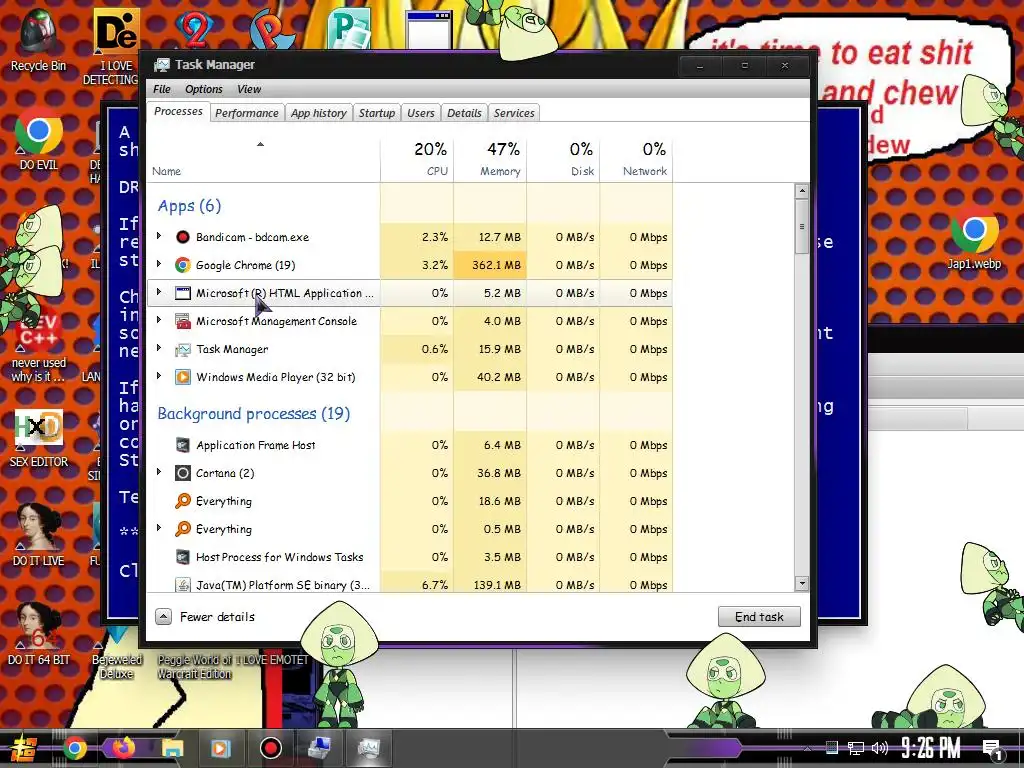Click the Fewer details label
Screen dimensions: 1024x768
pyautogui.click(x=217, y=616)
